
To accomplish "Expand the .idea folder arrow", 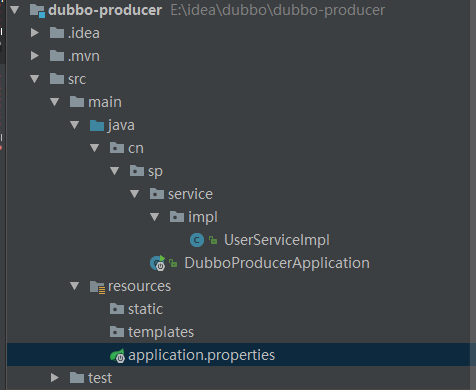I will tap(35, 33).
